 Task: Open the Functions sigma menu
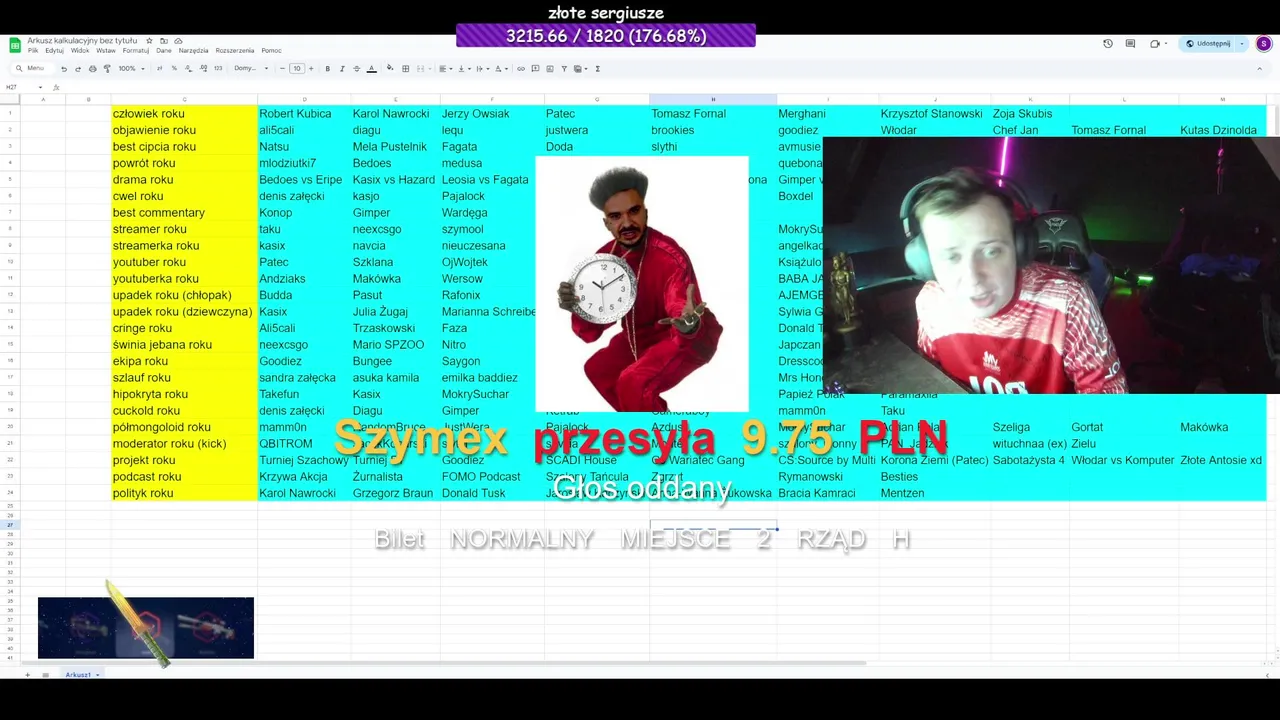pyautogui.click(x=597, y=69)
